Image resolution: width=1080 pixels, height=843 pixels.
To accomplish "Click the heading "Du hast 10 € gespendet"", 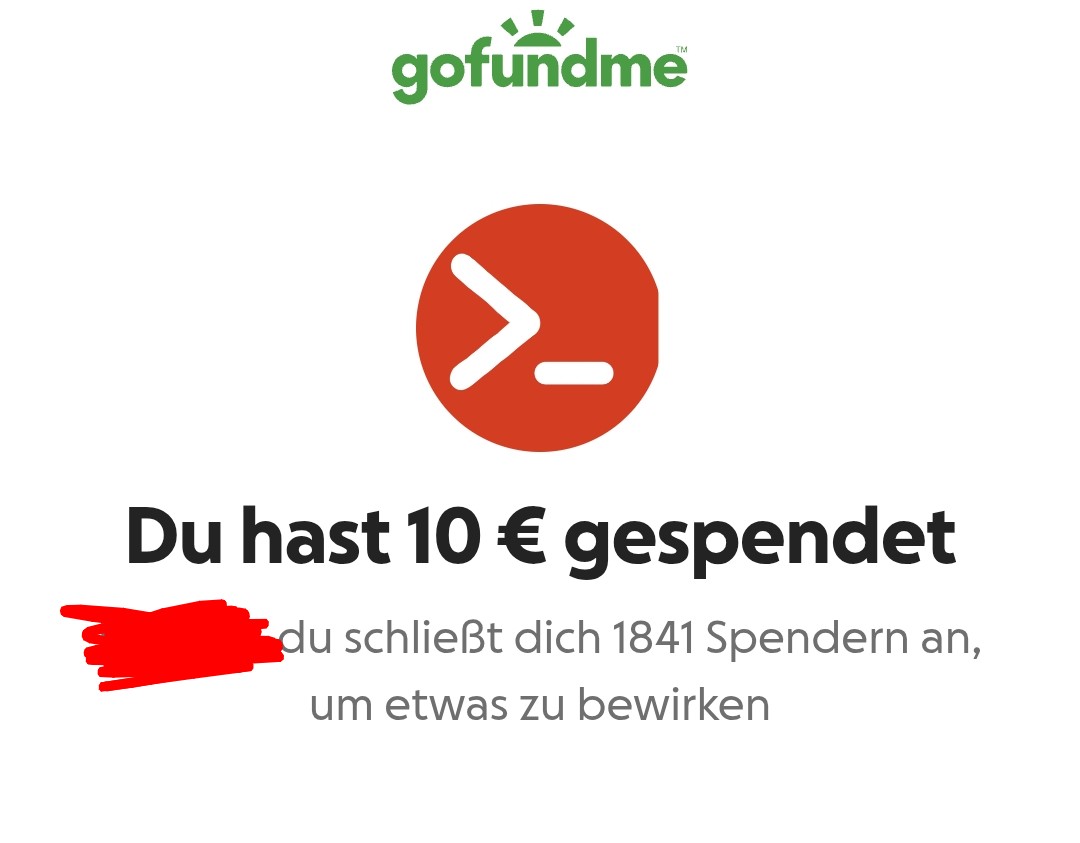I will [541, 538].
